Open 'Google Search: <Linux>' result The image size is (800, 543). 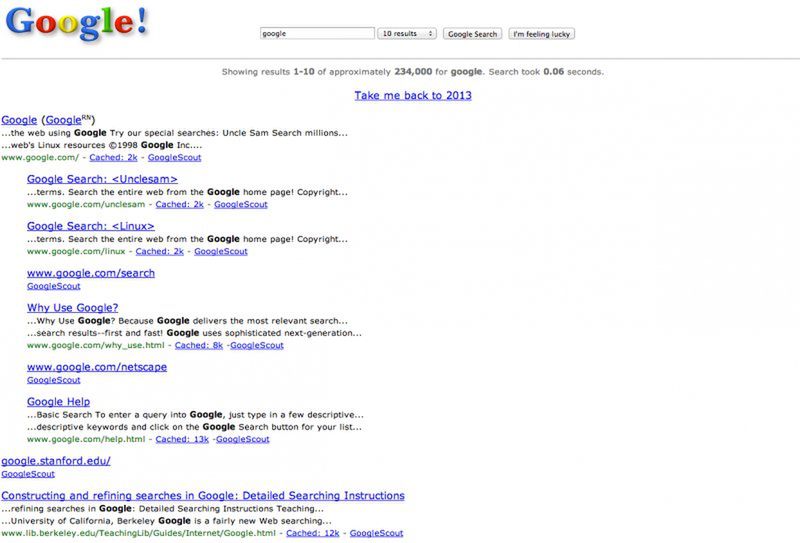91,226
